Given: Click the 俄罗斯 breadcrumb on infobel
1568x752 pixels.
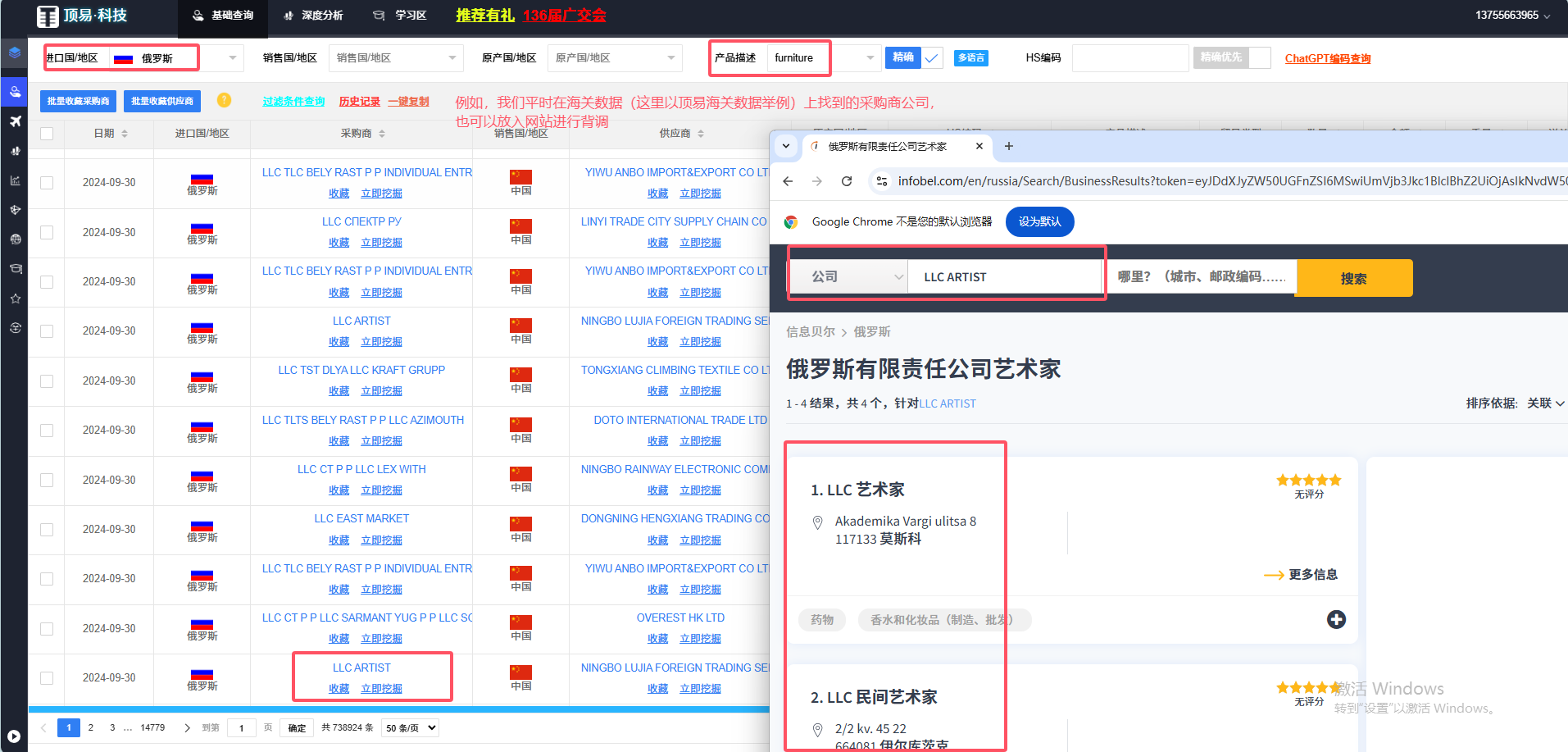Looking at the screenshot, I should pyautogui.click(x=872, y=332).
